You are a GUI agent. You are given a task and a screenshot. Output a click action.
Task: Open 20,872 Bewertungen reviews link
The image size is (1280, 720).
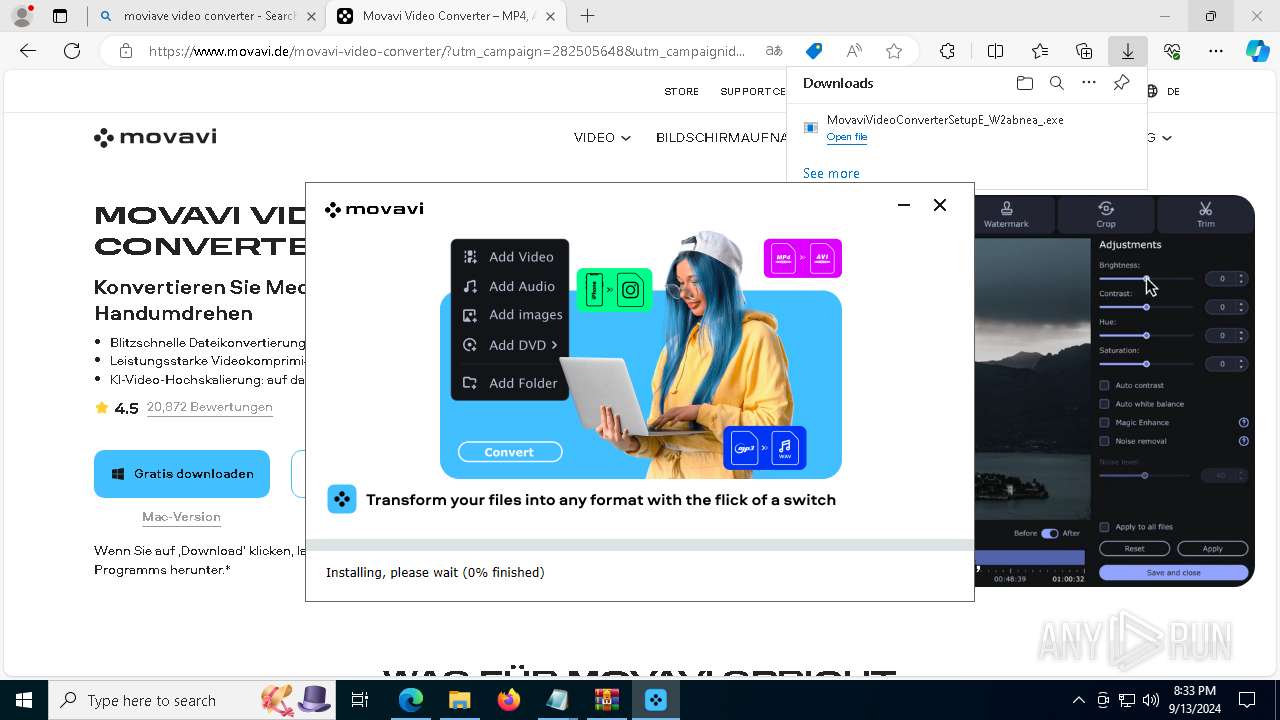click(209, 407)
